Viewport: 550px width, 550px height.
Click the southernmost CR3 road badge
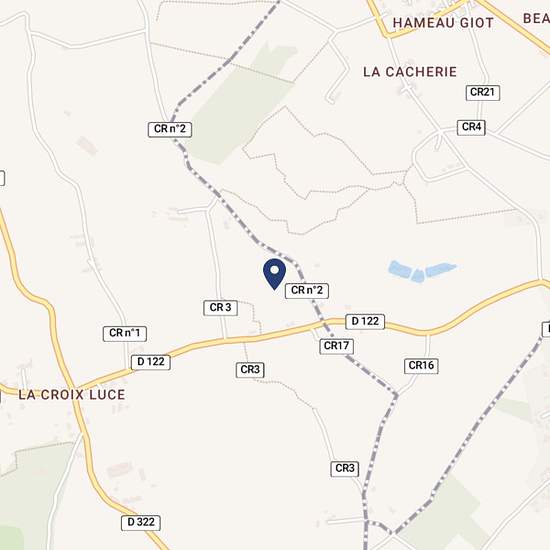click(x=345, y=469)
